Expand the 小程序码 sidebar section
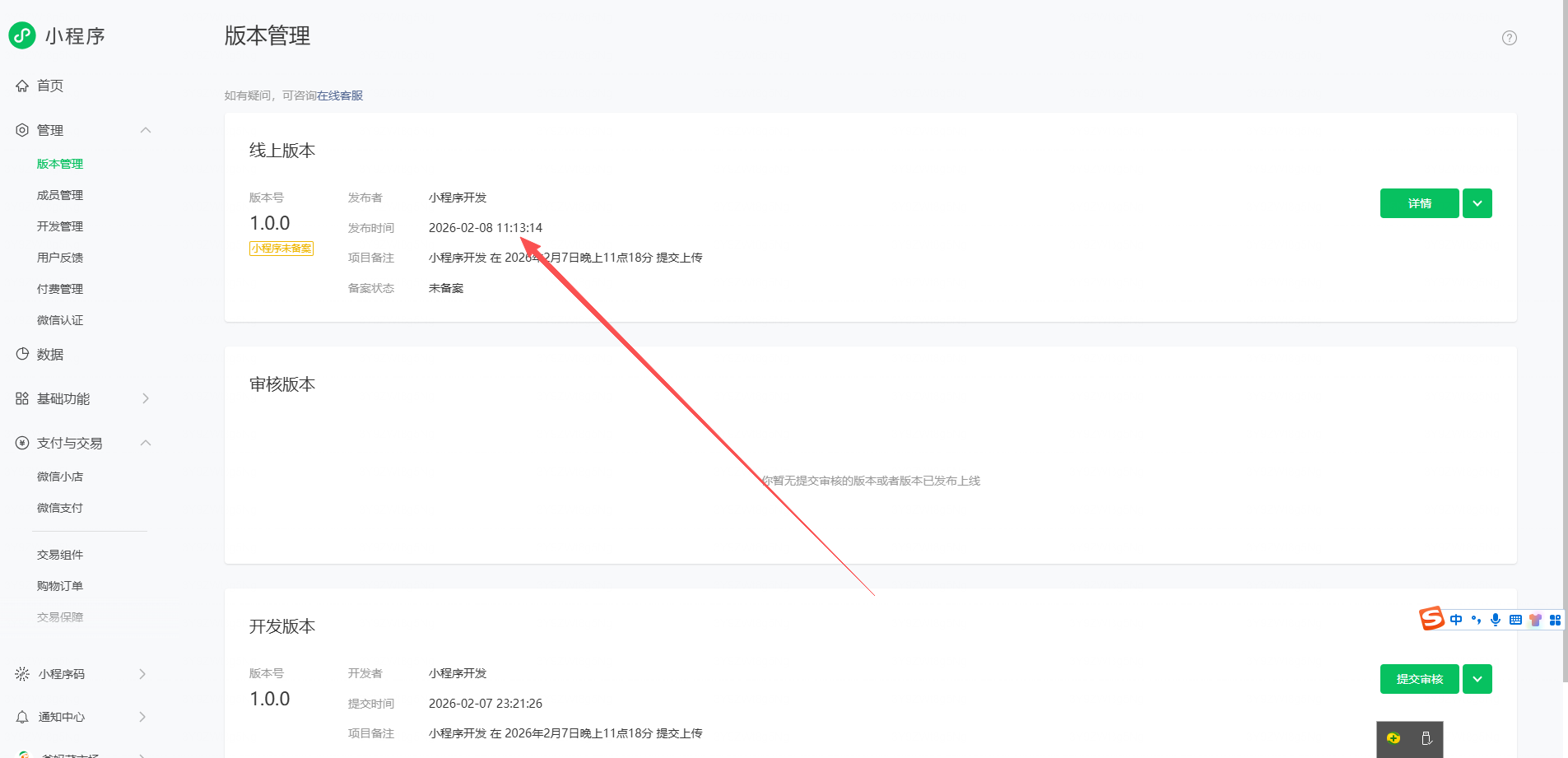This screenshot has width=1568, height=758. pyautogui.click(x=142, y=674)
